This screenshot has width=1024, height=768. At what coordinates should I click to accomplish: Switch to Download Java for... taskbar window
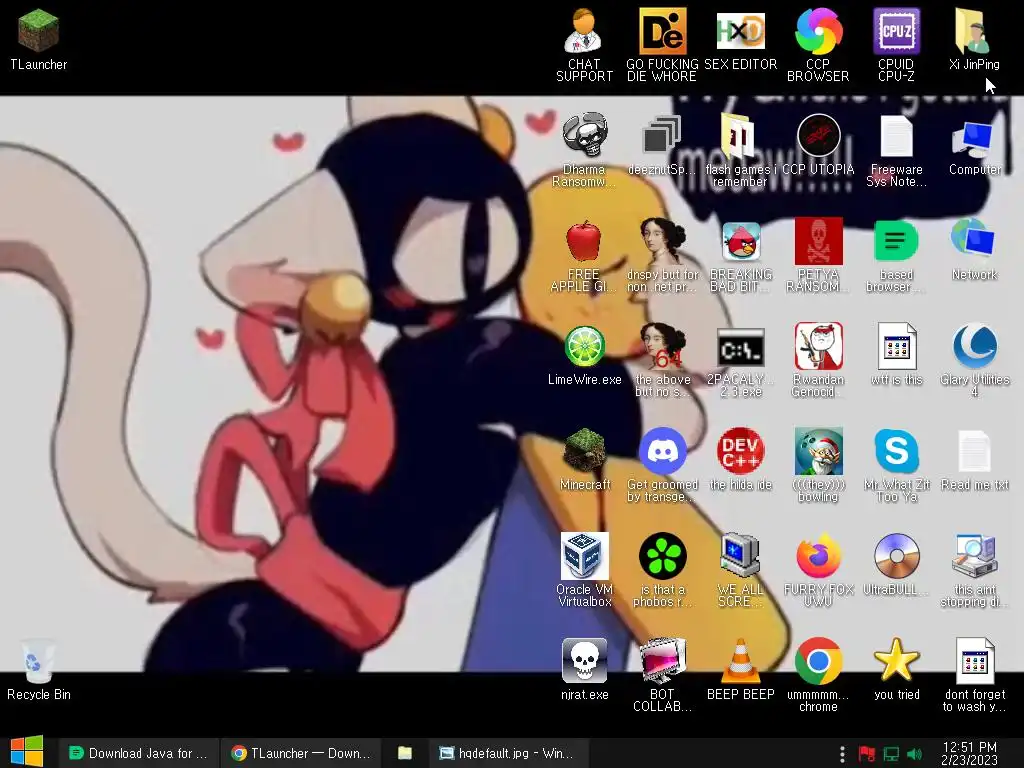tap(138, 753)
